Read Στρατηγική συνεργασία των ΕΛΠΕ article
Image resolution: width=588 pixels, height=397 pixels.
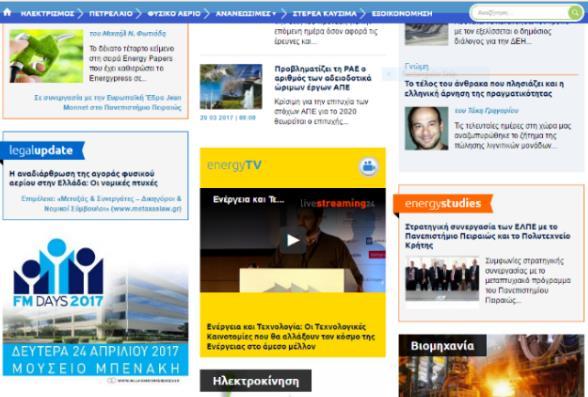488,236
